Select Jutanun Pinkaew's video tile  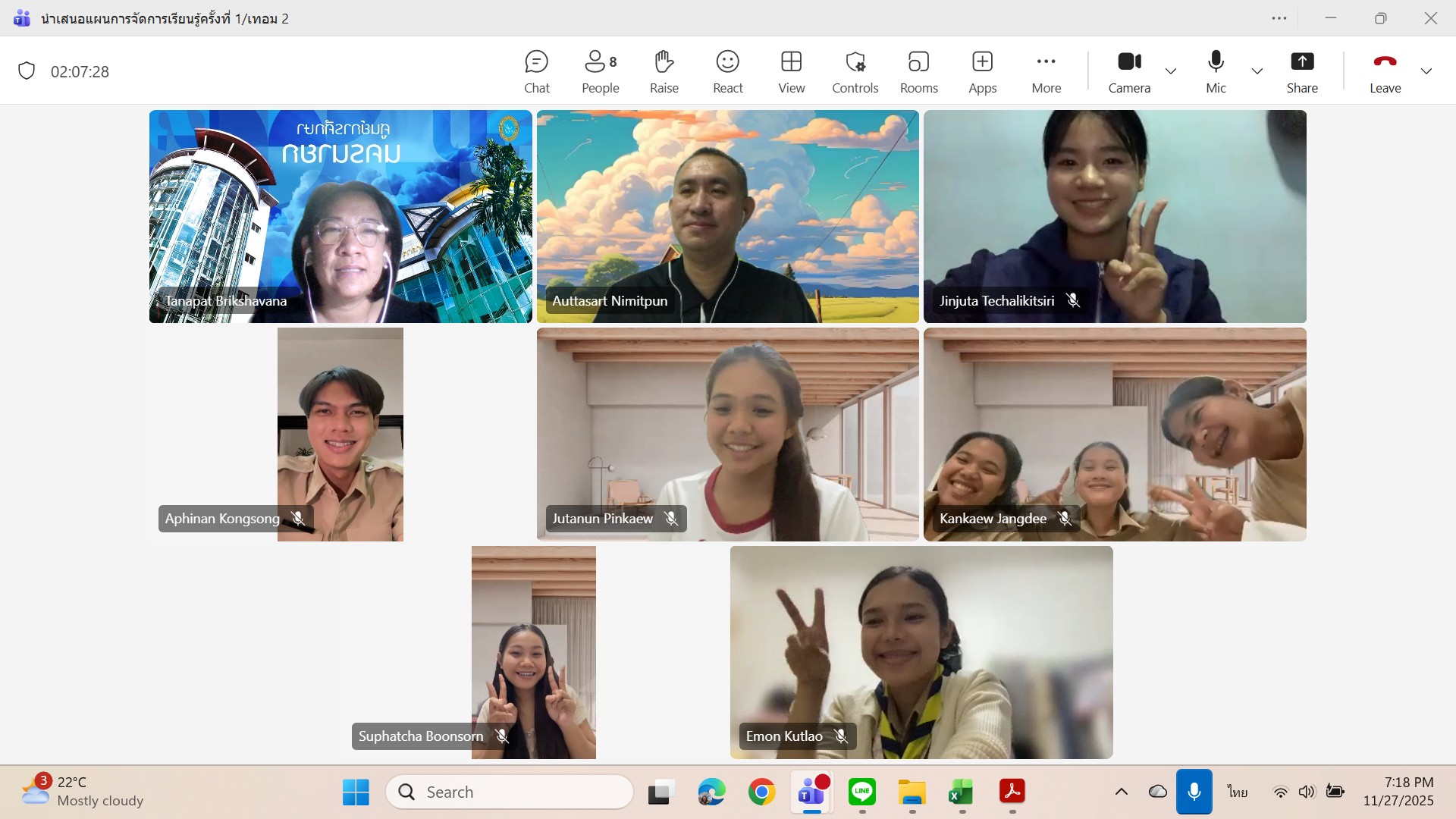pyautogui.click(x=727, y=434)
